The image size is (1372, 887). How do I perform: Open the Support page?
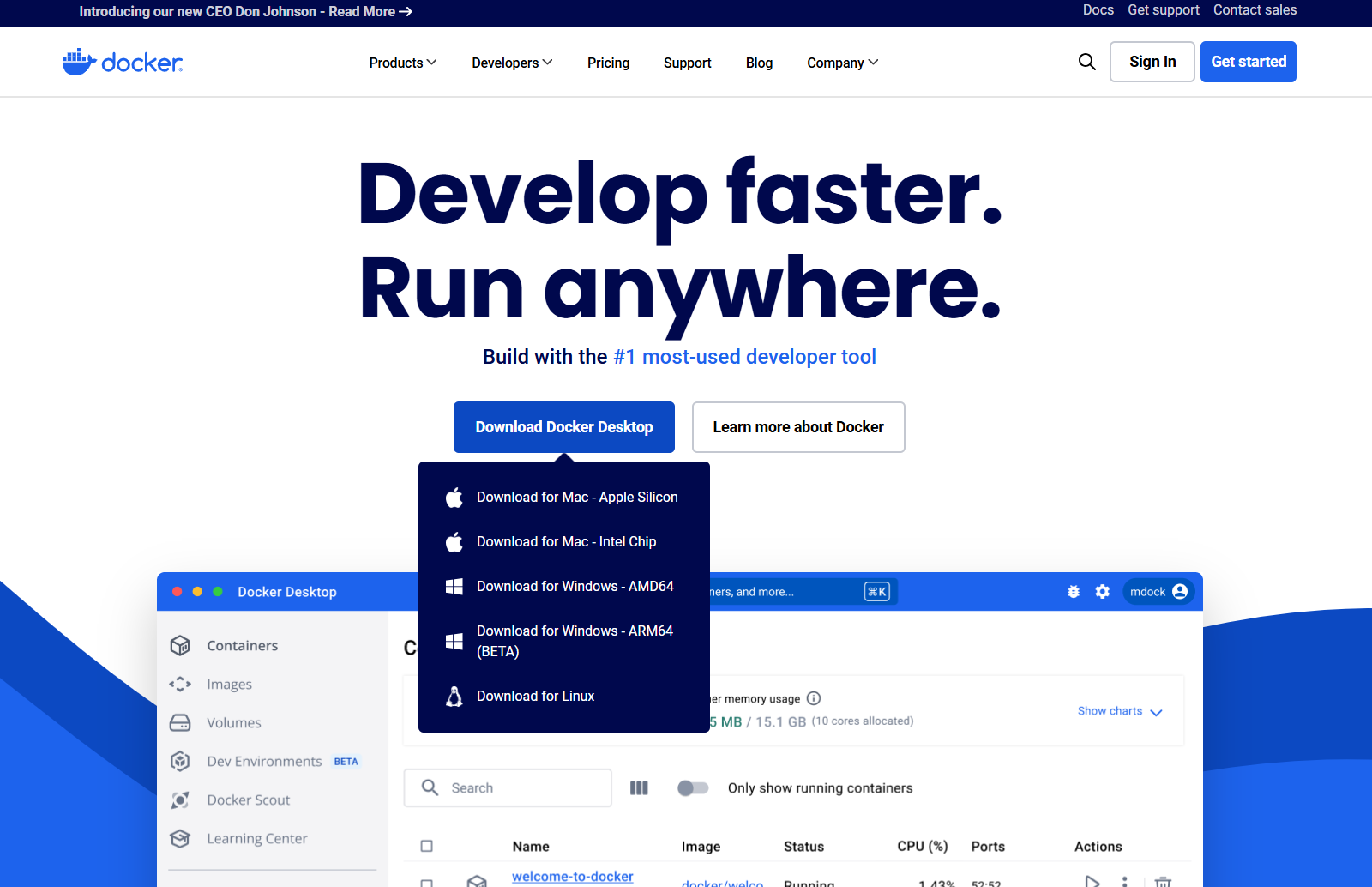tap(688, 63)
